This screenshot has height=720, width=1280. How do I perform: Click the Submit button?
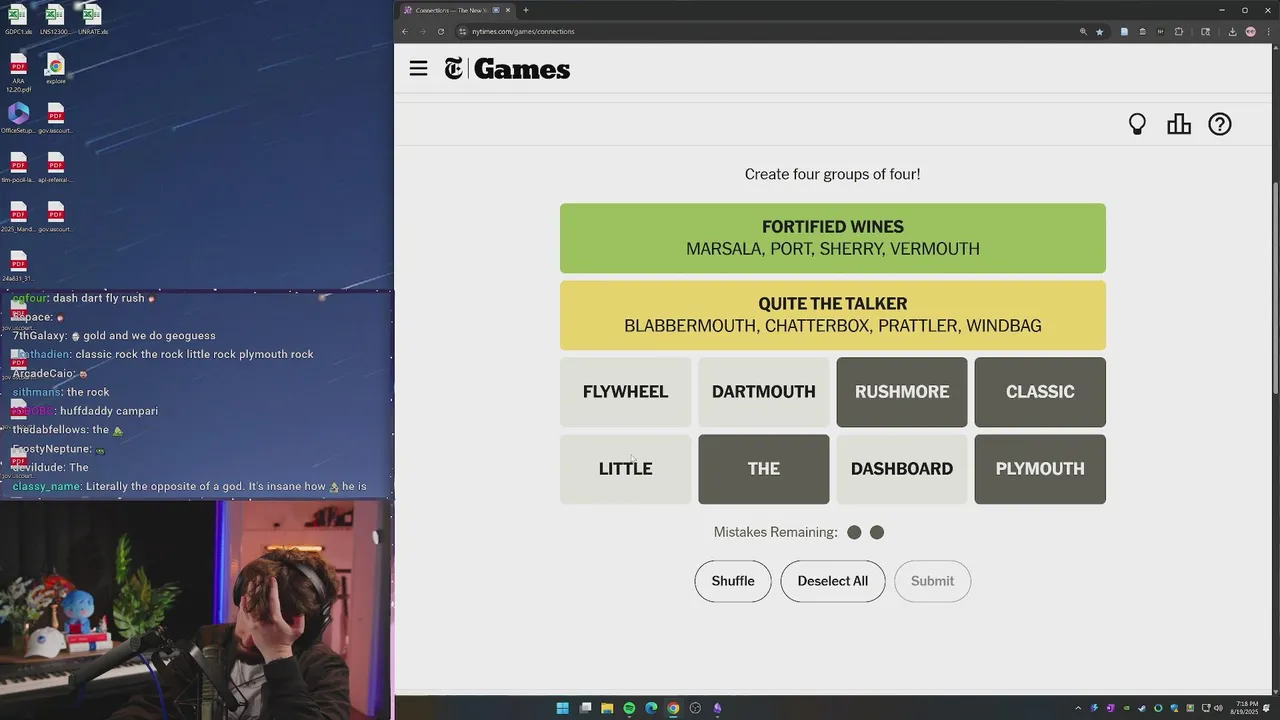[932, 581]
